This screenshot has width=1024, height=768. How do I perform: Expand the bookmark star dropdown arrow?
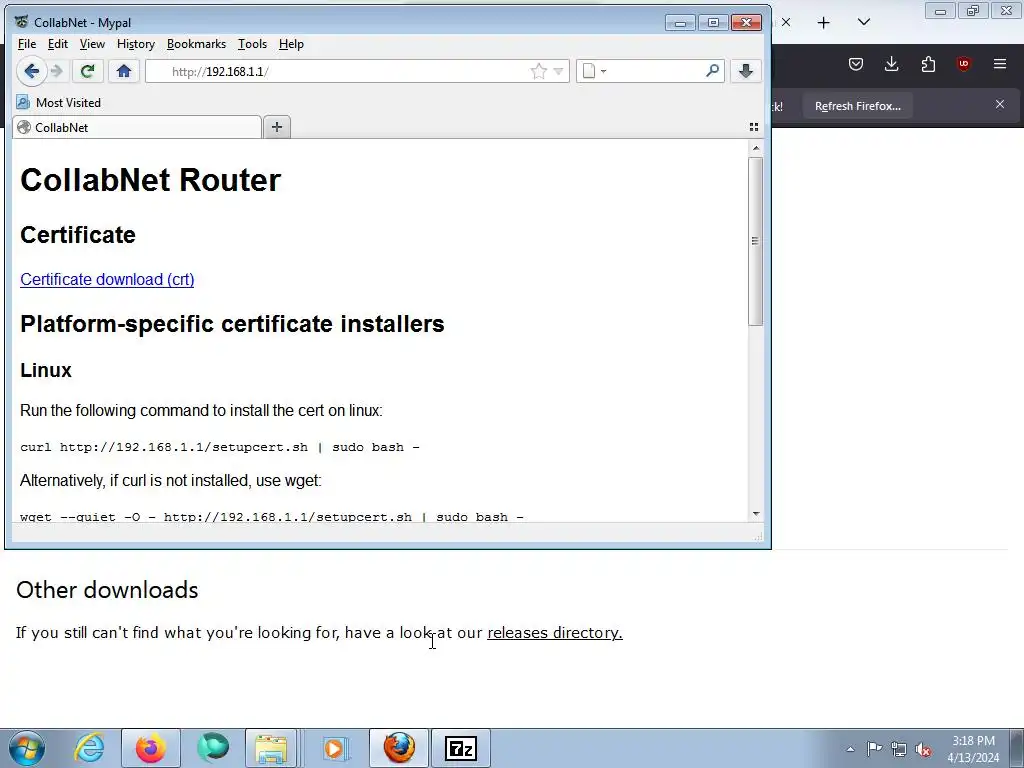(558, 71)
